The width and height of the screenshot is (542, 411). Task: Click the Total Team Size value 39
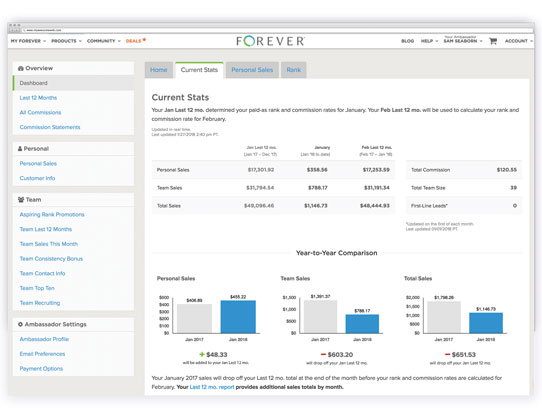tap(514, 188)
